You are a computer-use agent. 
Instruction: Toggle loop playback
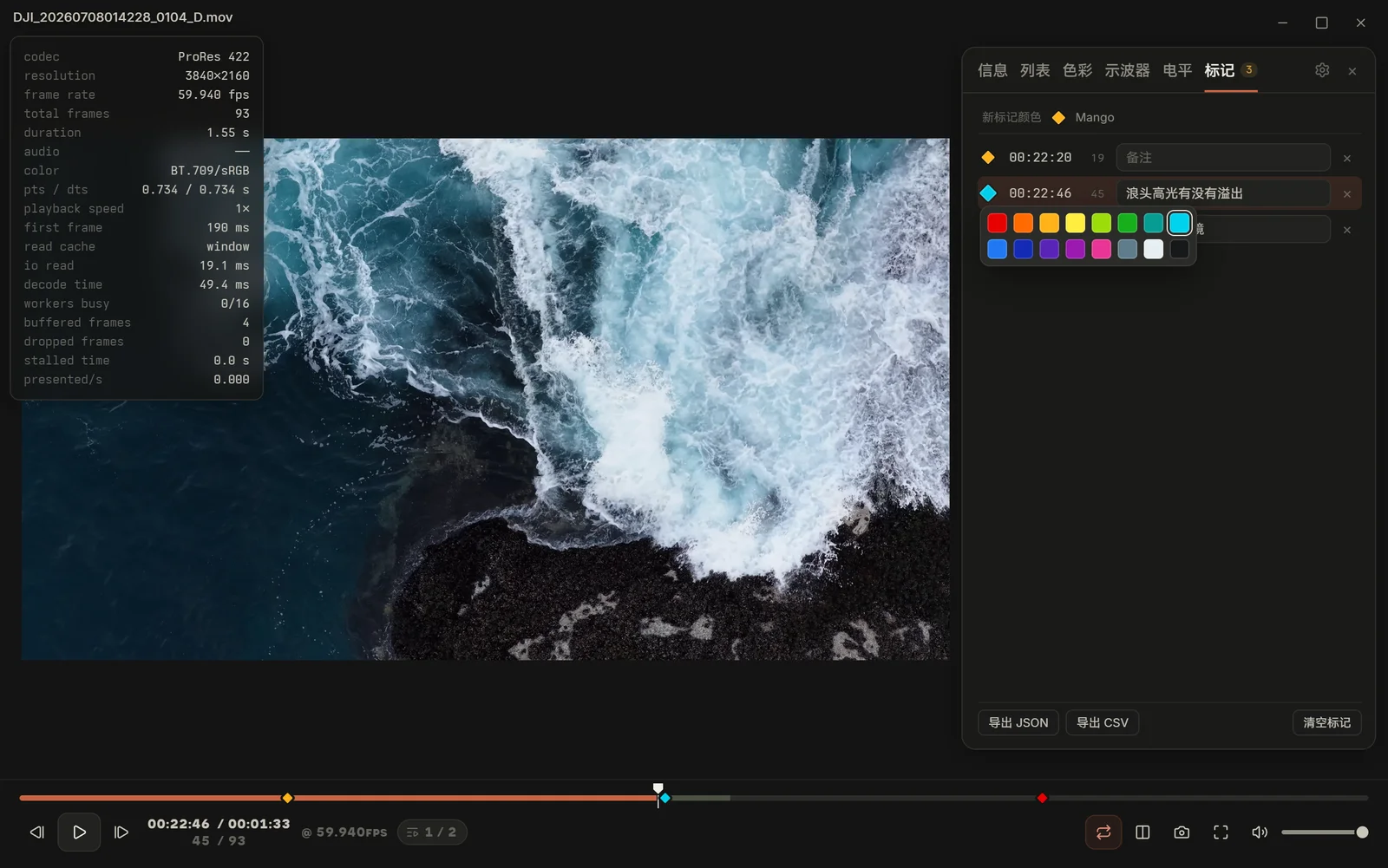click(1103, 832)
